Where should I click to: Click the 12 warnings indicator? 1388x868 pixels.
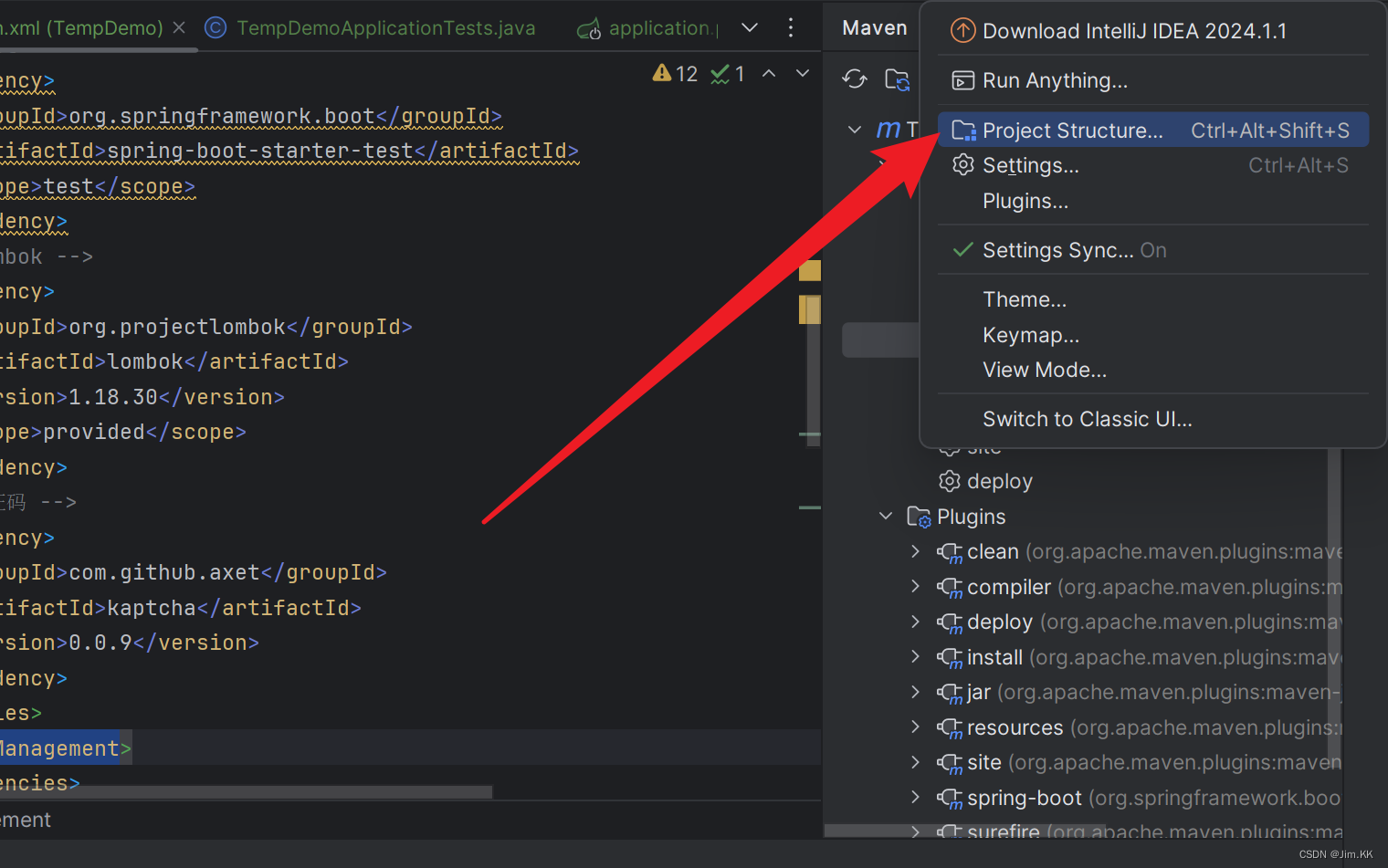[676, 74]
